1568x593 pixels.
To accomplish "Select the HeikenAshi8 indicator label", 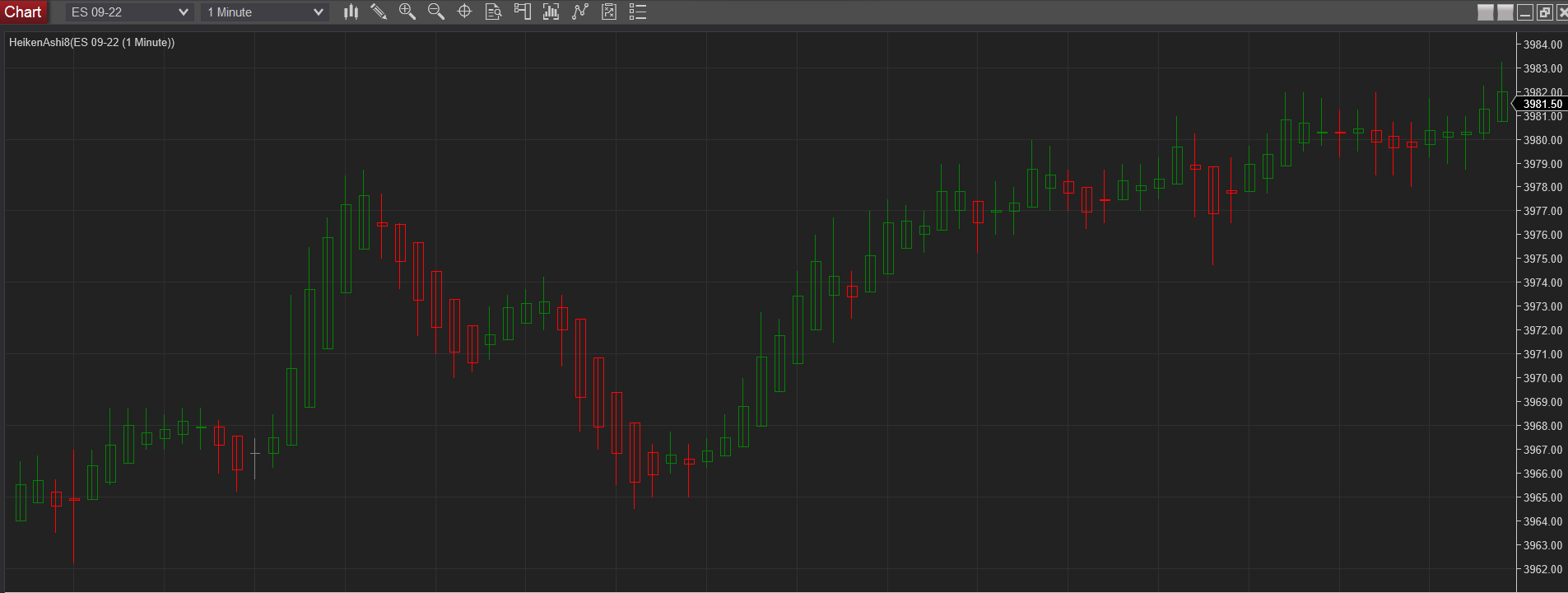I will click(91, 42).
